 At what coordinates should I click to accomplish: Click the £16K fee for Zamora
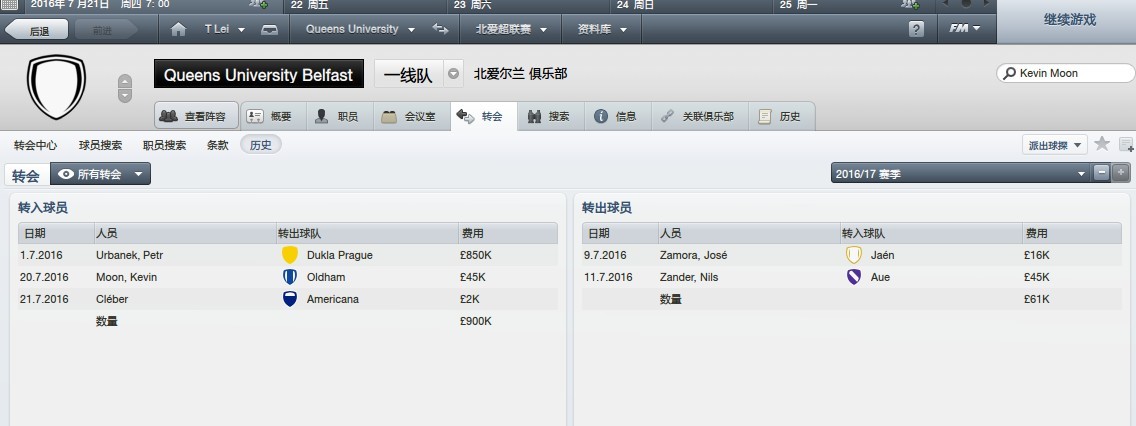coord(1037,255)
